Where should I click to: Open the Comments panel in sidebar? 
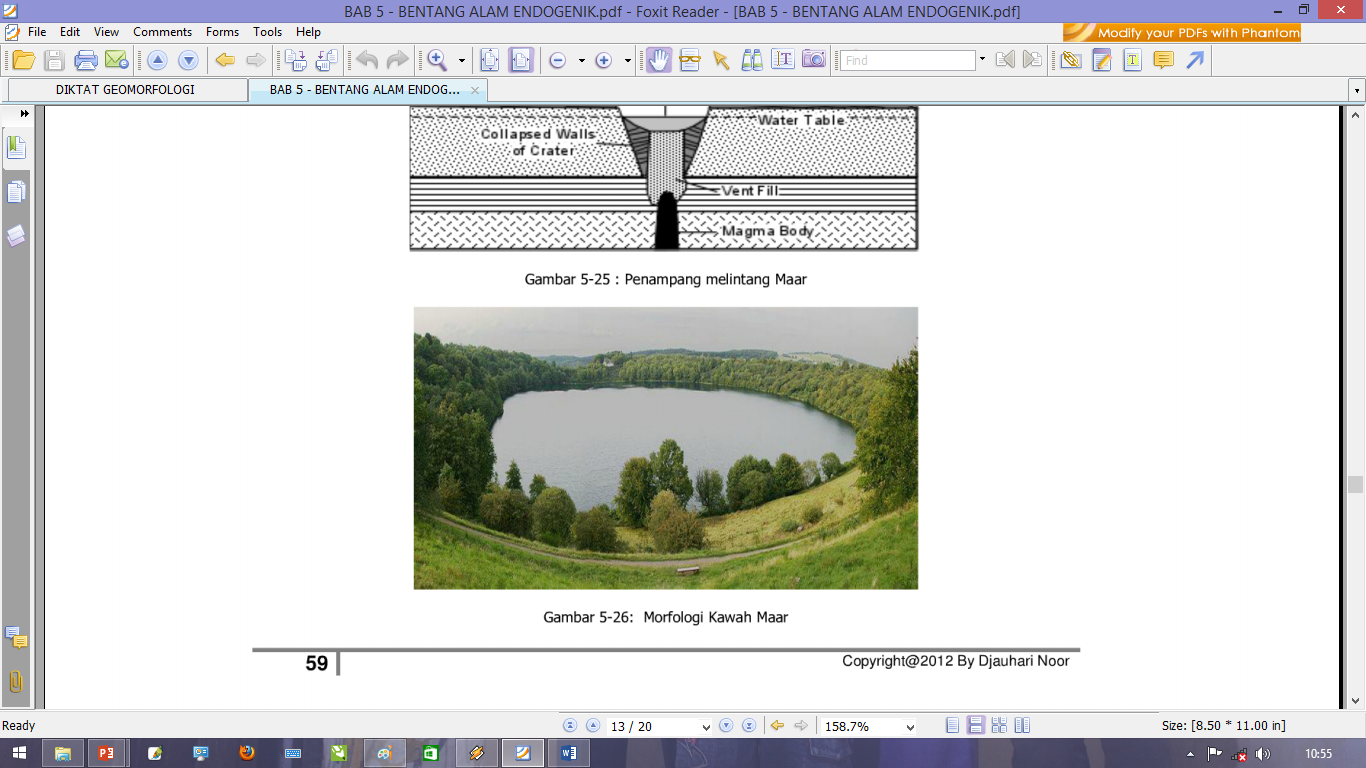coord(16,637)
